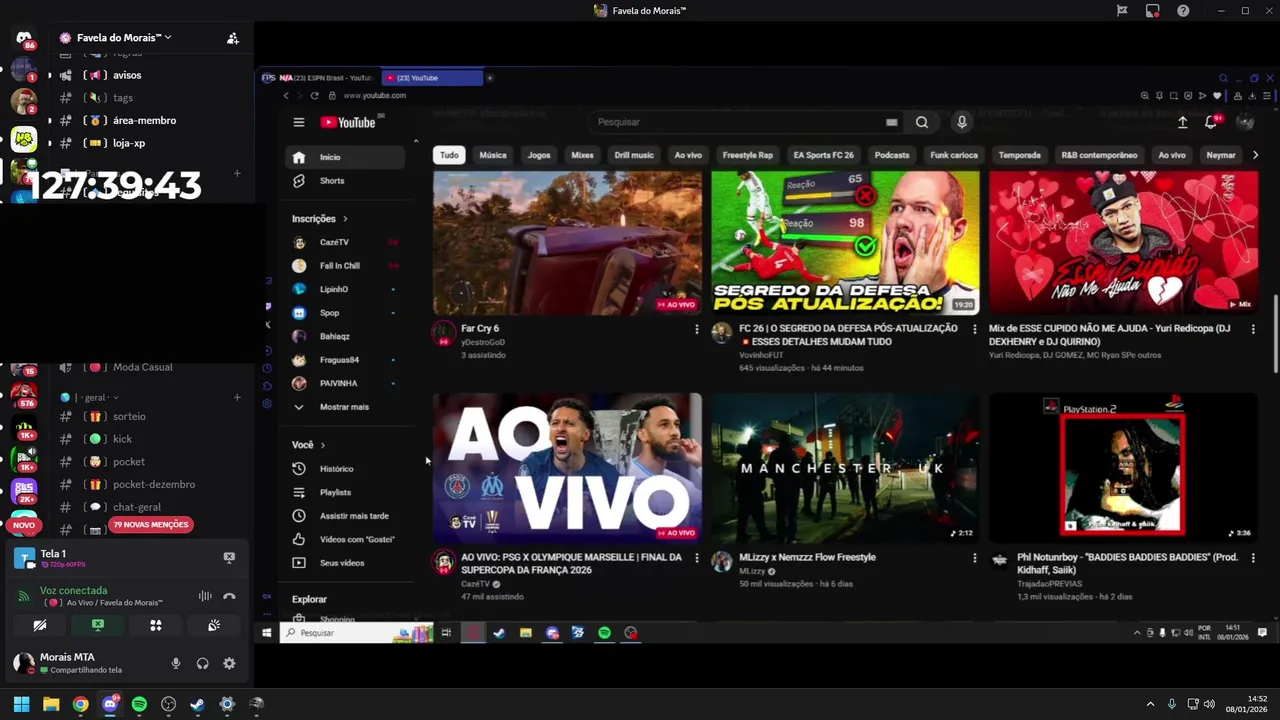Click YouTube search magnifier button in stream
The width and height of the screenshot is (1280, 720).
point(922,122)
